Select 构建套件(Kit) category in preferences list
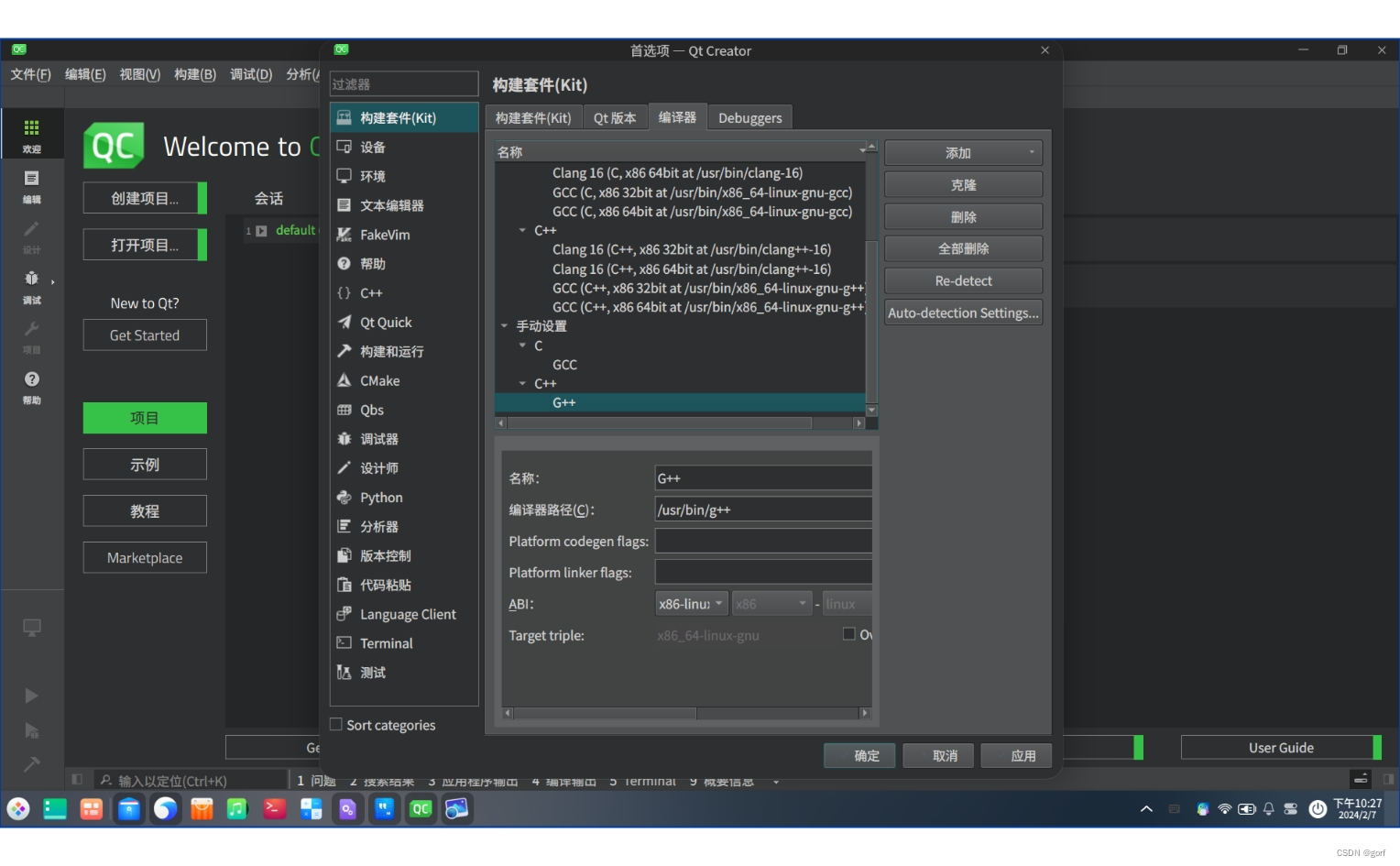This screenshot has height=866, width=1400. pyautogui.click(x=404, y=117)
